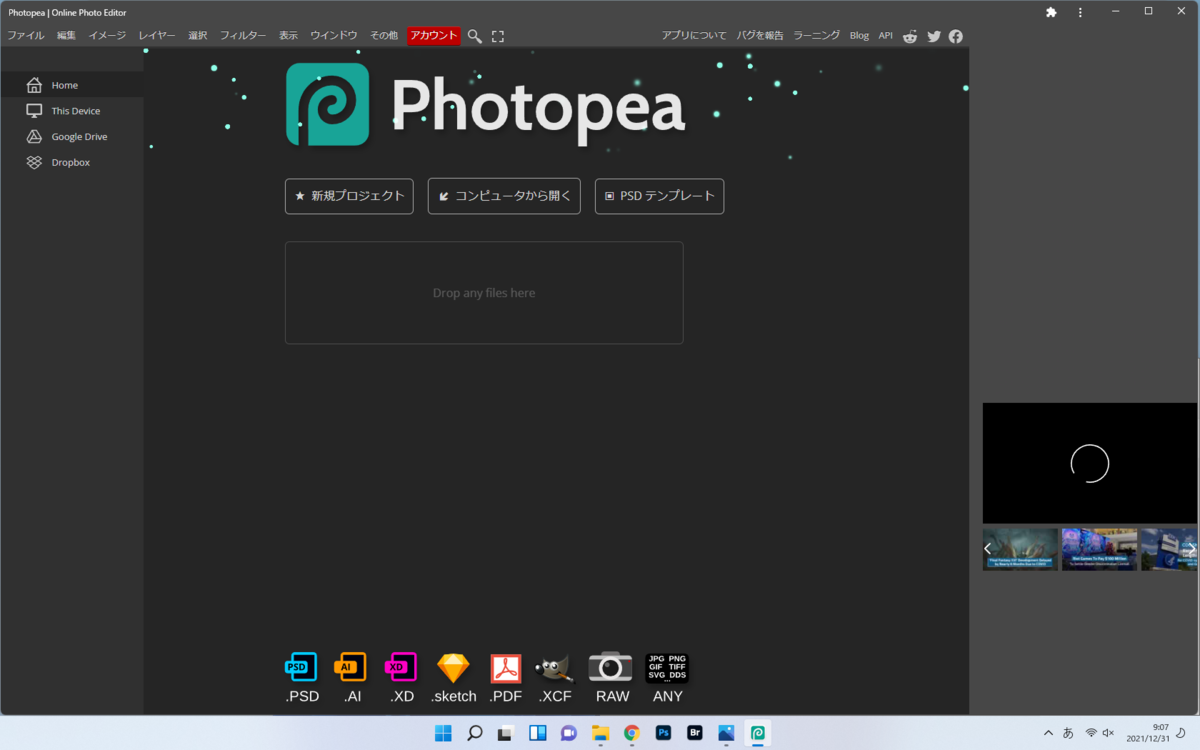Open Adobe Photoshop from the taskbar

click(x=663, y=733)
